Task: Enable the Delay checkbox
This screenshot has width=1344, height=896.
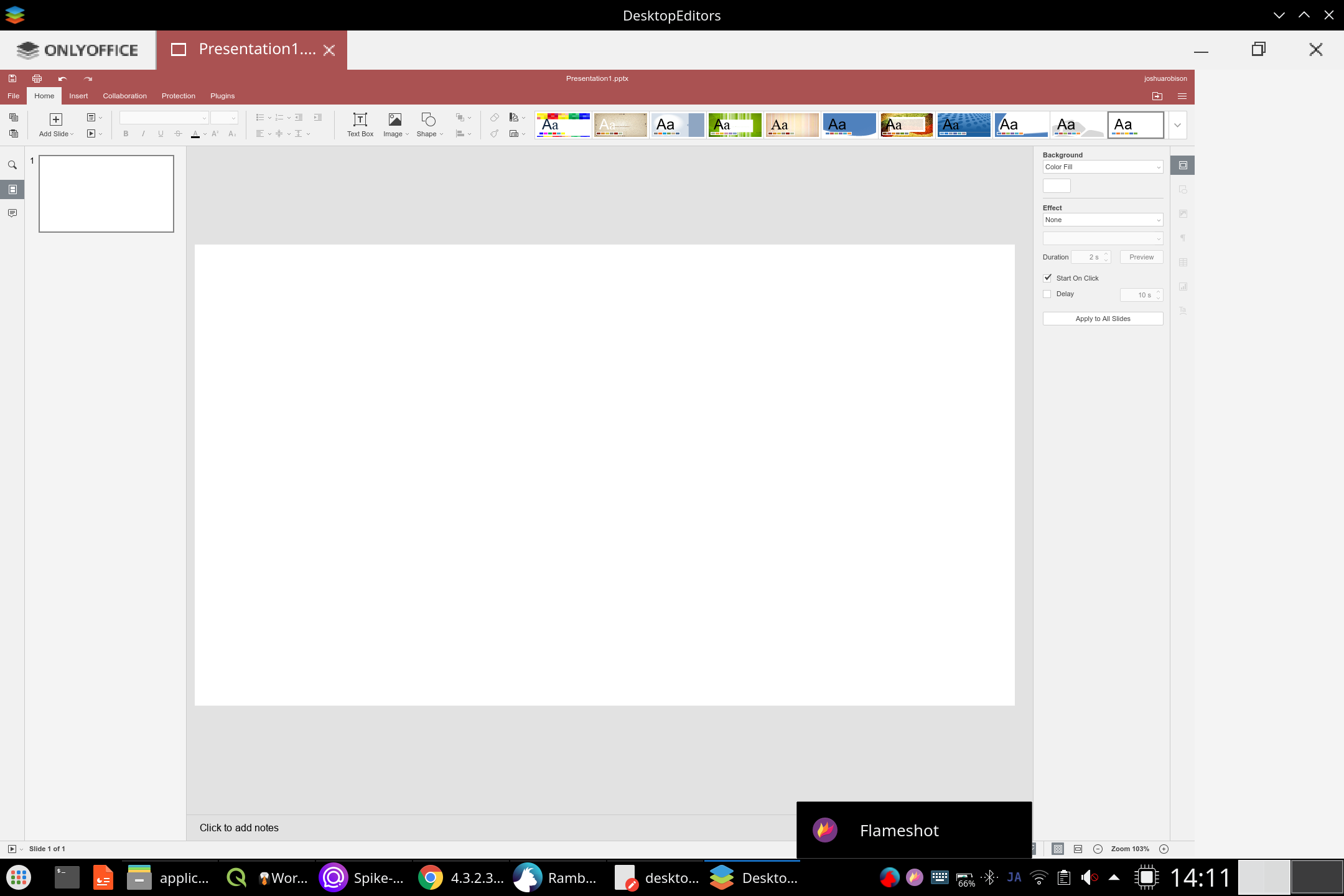Action: click(x=1047, y=294)
